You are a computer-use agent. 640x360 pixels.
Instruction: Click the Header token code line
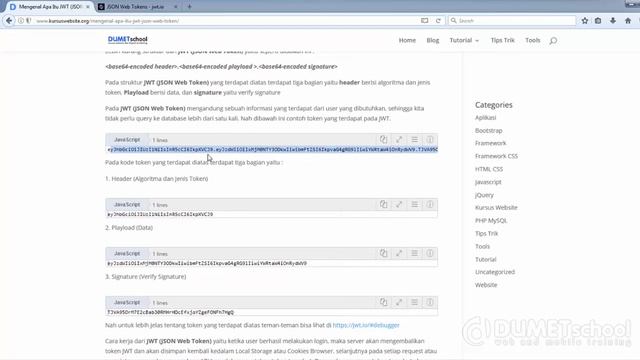point(160,214)
